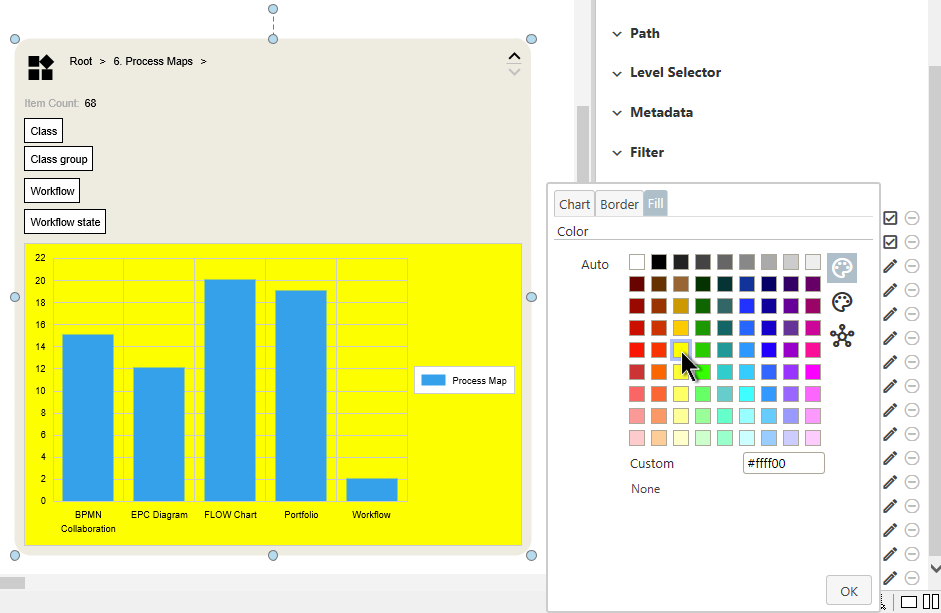Click the Workflow state button

[x=65, y=222]
